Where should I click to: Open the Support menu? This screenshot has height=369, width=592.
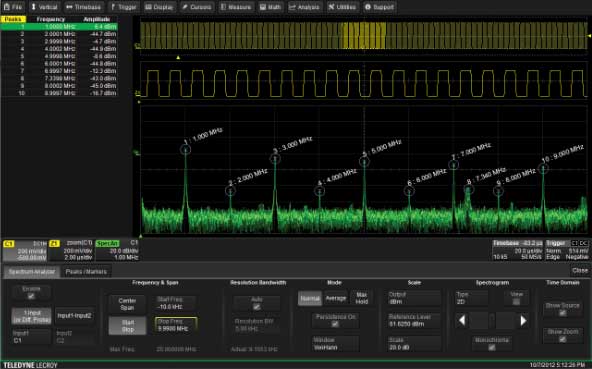(379, 7)
